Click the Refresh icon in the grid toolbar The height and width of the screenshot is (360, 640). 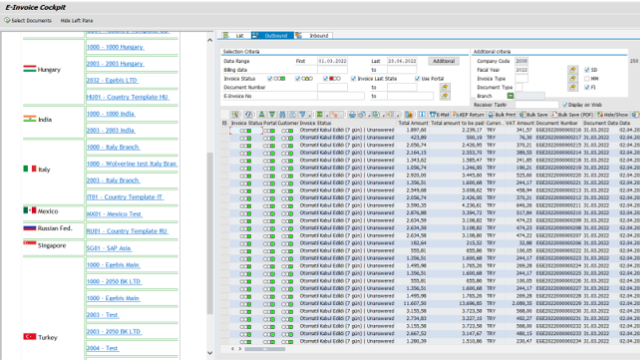pos(248,115)
